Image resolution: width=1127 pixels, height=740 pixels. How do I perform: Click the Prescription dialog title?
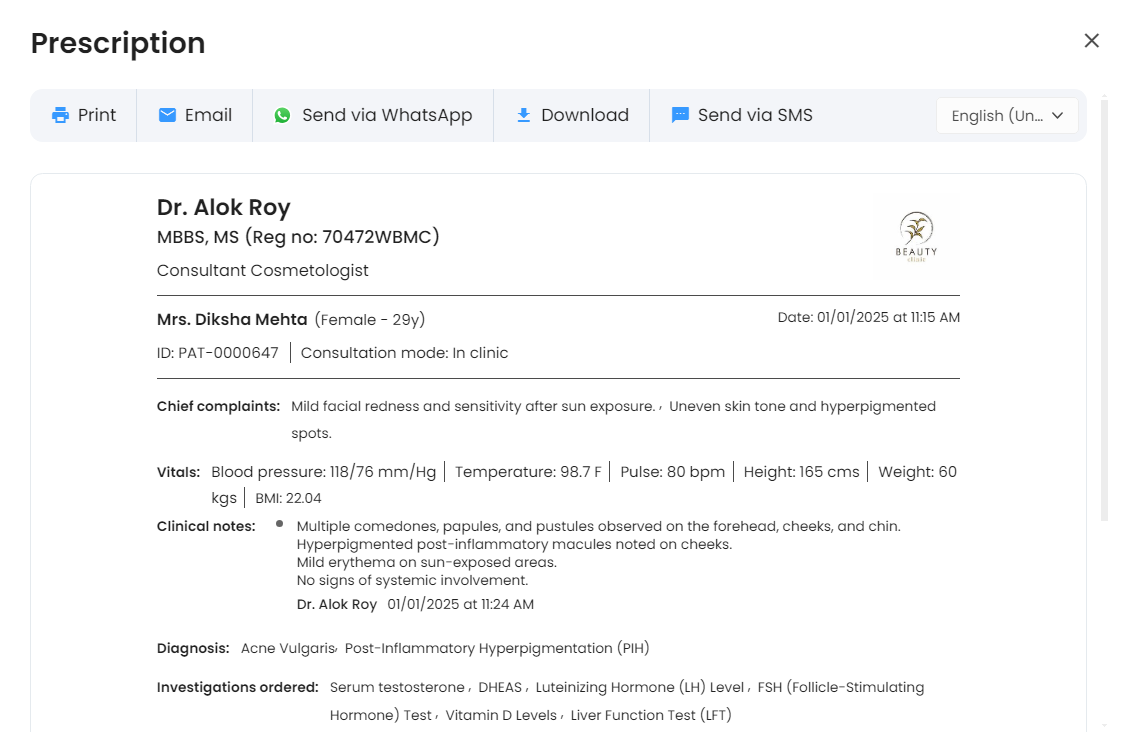coord(118,43)
